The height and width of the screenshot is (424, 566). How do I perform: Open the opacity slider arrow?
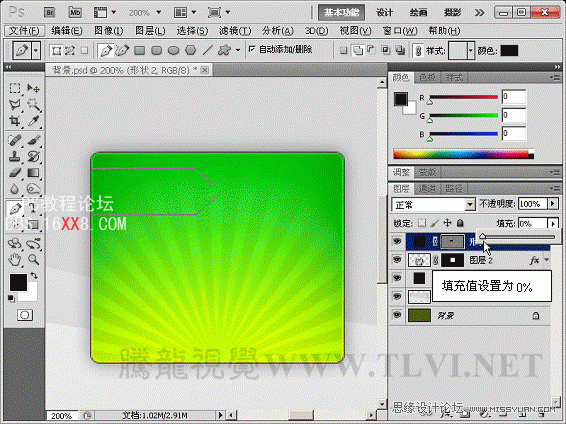tap(553, 204)
